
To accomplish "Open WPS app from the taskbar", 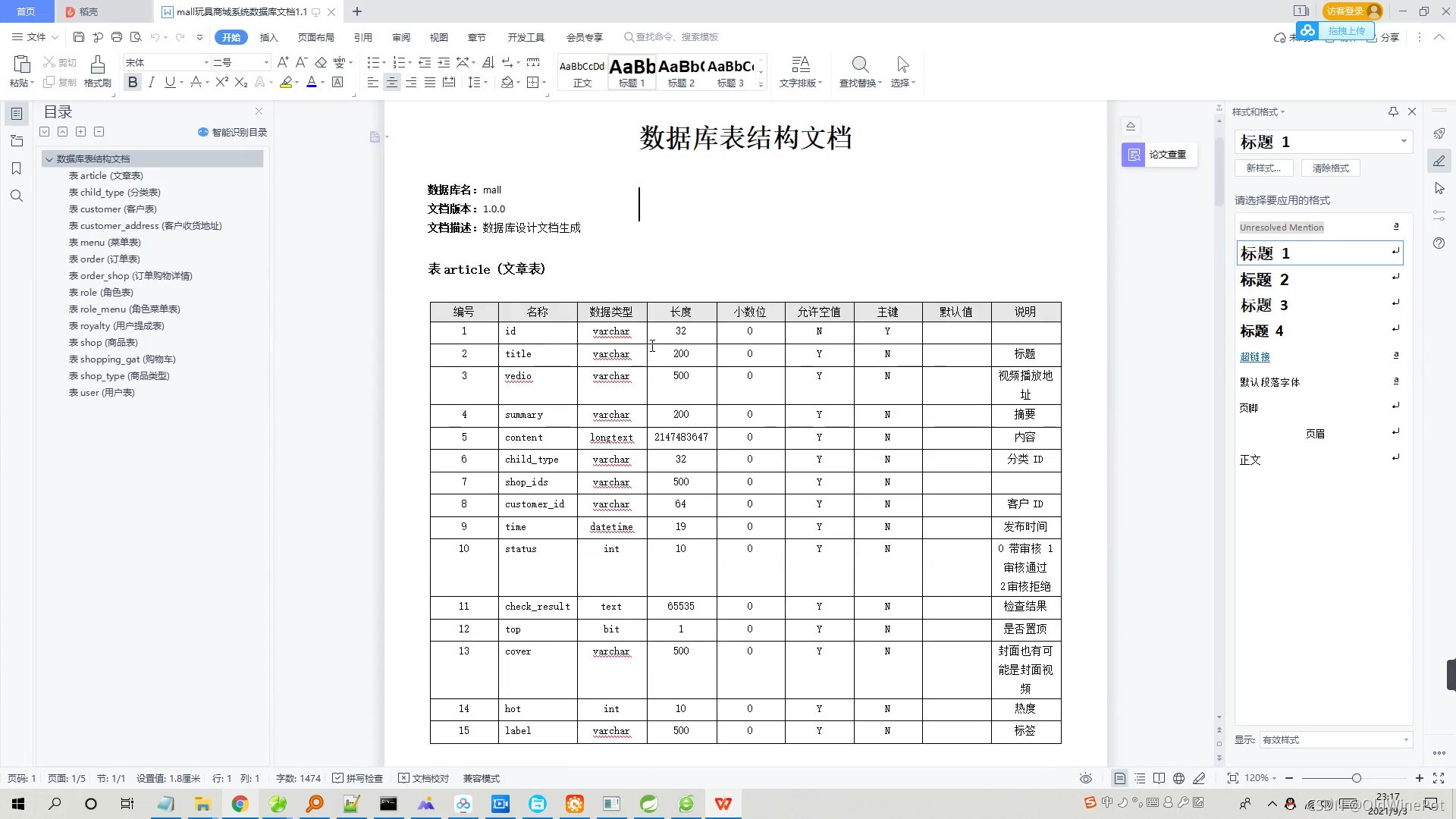I will 723,804.
